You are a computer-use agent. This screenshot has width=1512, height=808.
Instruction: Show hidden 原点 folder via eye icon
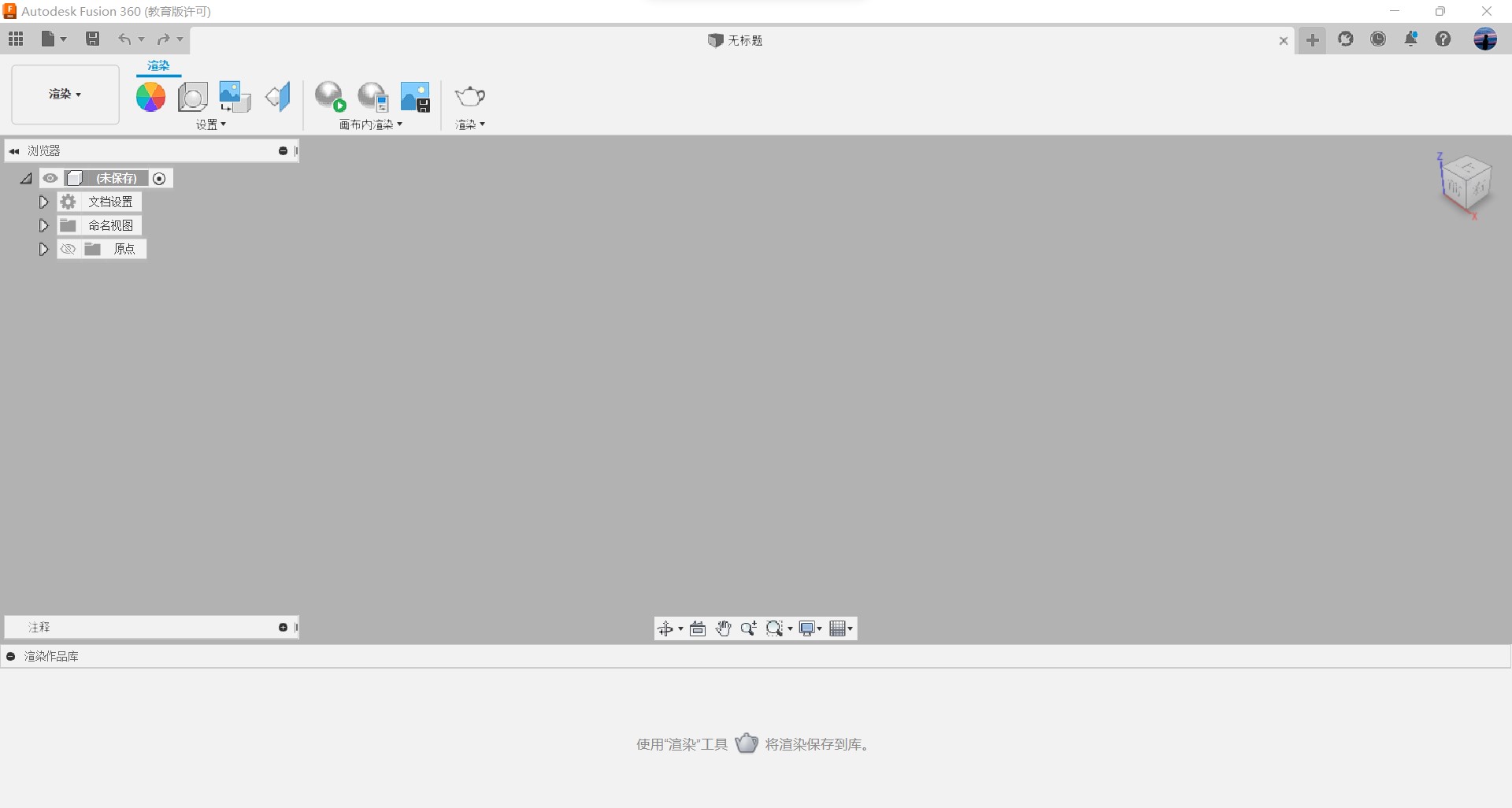pyautogui.click(x=69, y=249)
